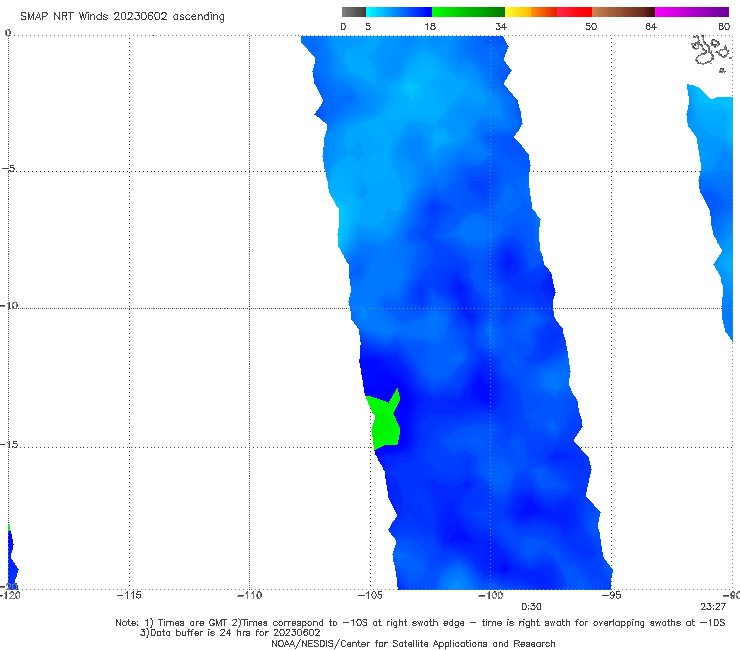The width and height of the screenshot is (740, 650).
Task: Click color bar label '80'
Action: coord(724,26)
